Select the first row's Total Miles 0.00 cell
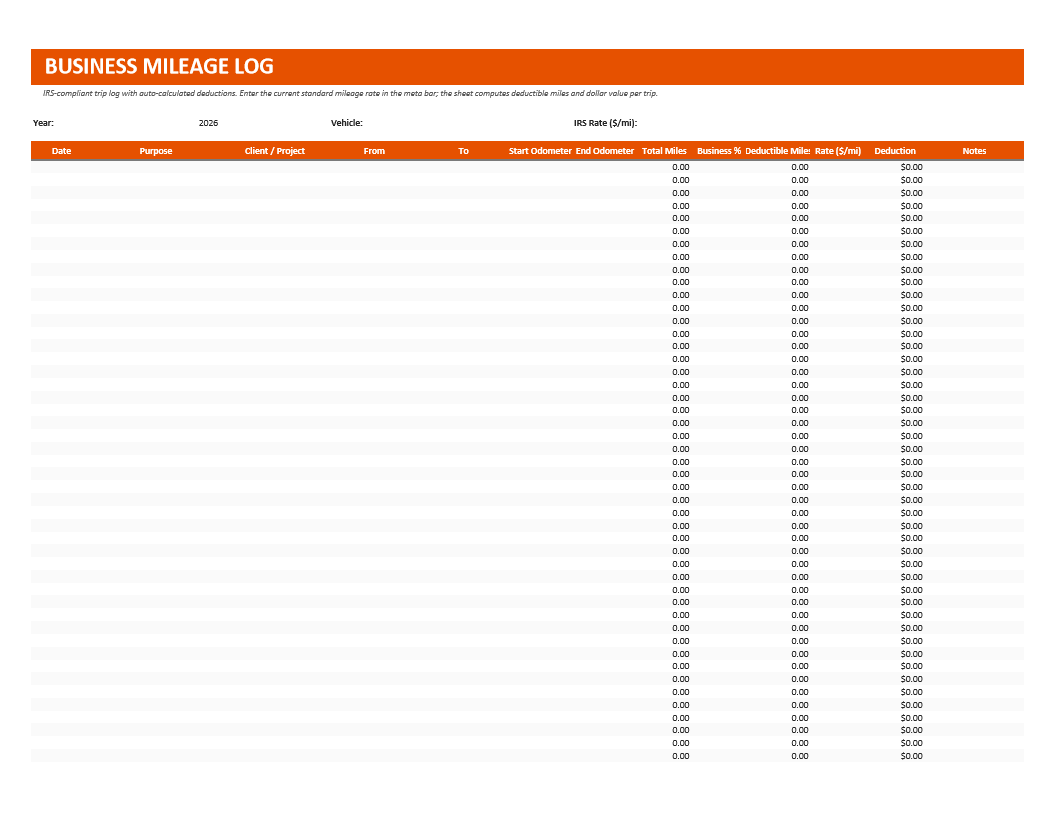This screenshot has height=816, width=1056. (x=665, y=167)
